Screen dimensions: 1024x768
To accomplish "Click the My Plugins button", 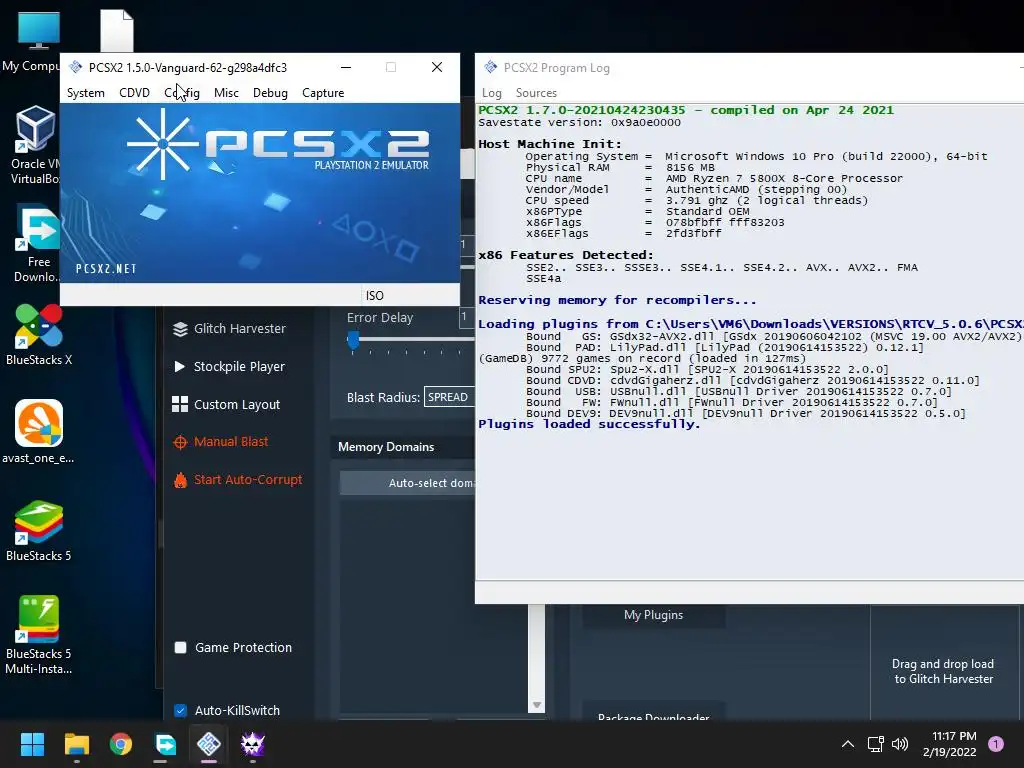I will (653, 615).
